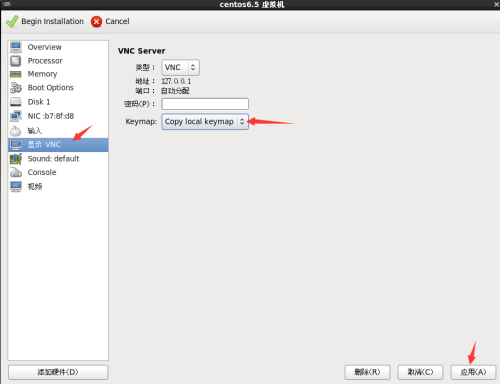Select the Boot Options gears icon

pyautogui.click(x=16, y=88)
